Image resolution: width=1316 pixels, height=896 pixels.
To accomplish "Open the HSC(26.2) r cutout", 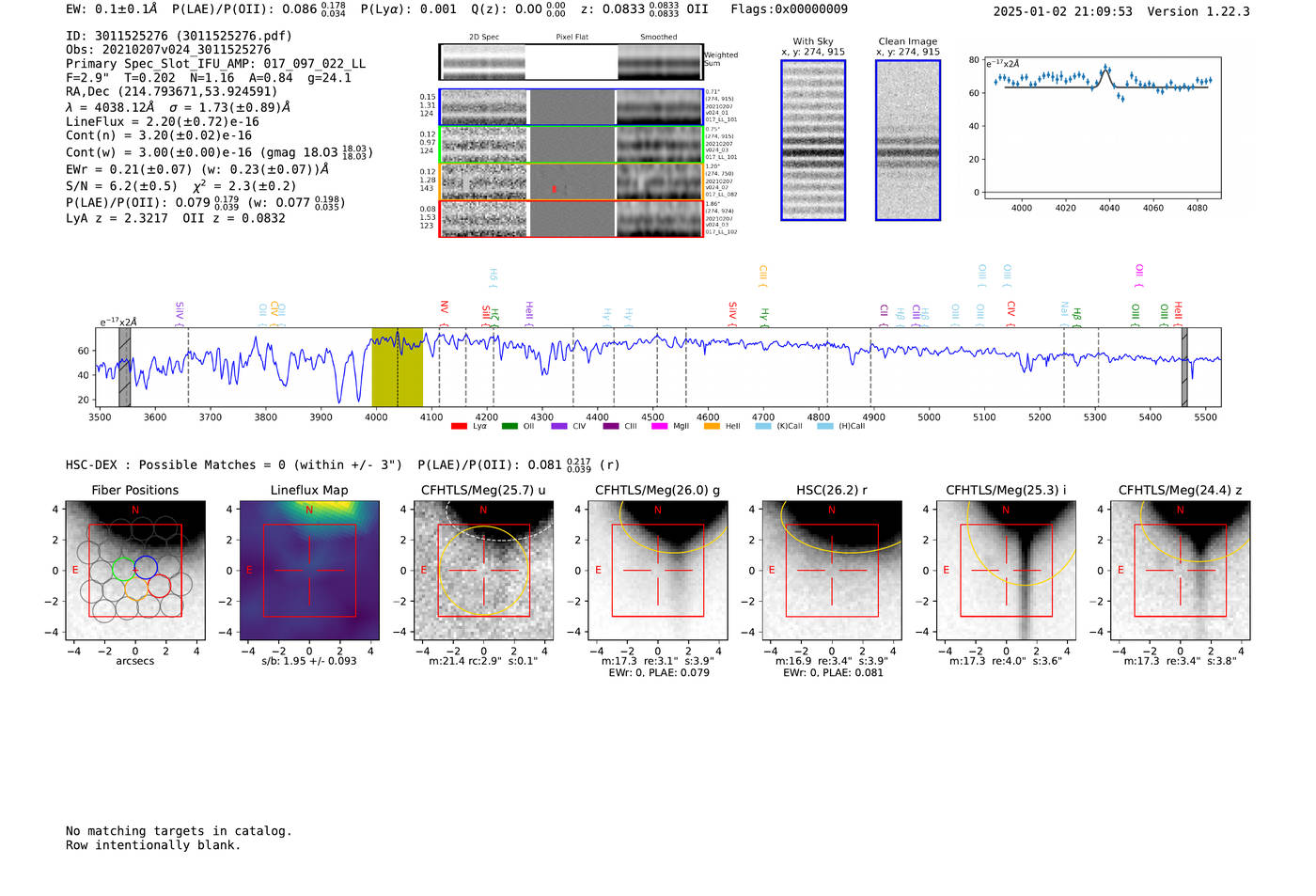I will coord(832,571).
